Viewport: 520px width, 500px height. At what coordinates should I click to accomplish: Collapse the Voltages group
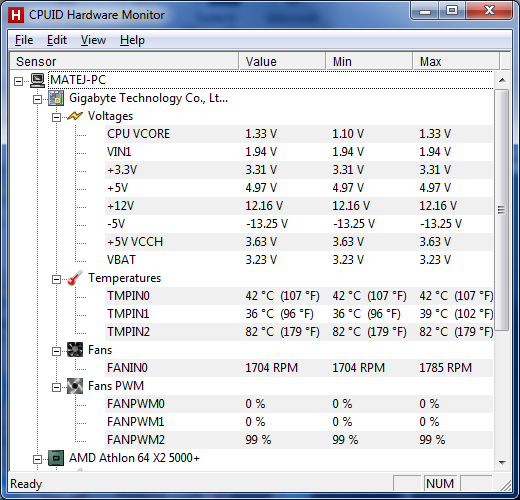point(56,117)
